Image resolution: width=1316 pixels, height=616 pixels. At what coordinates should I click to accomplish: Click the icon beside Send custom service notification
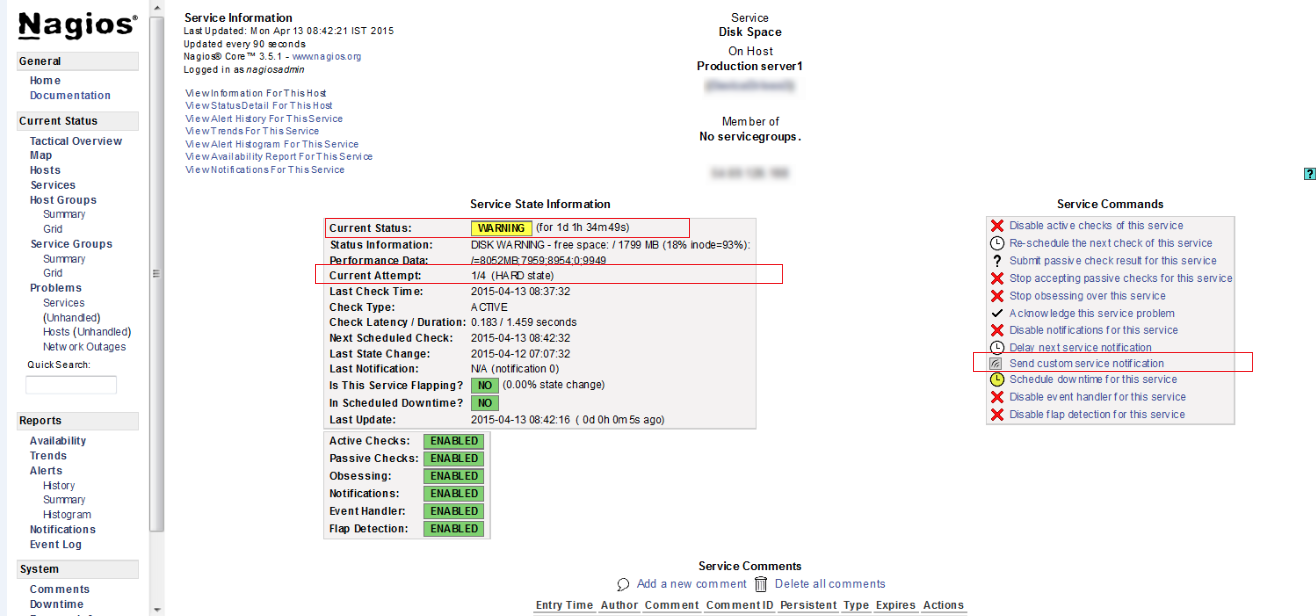996,364
